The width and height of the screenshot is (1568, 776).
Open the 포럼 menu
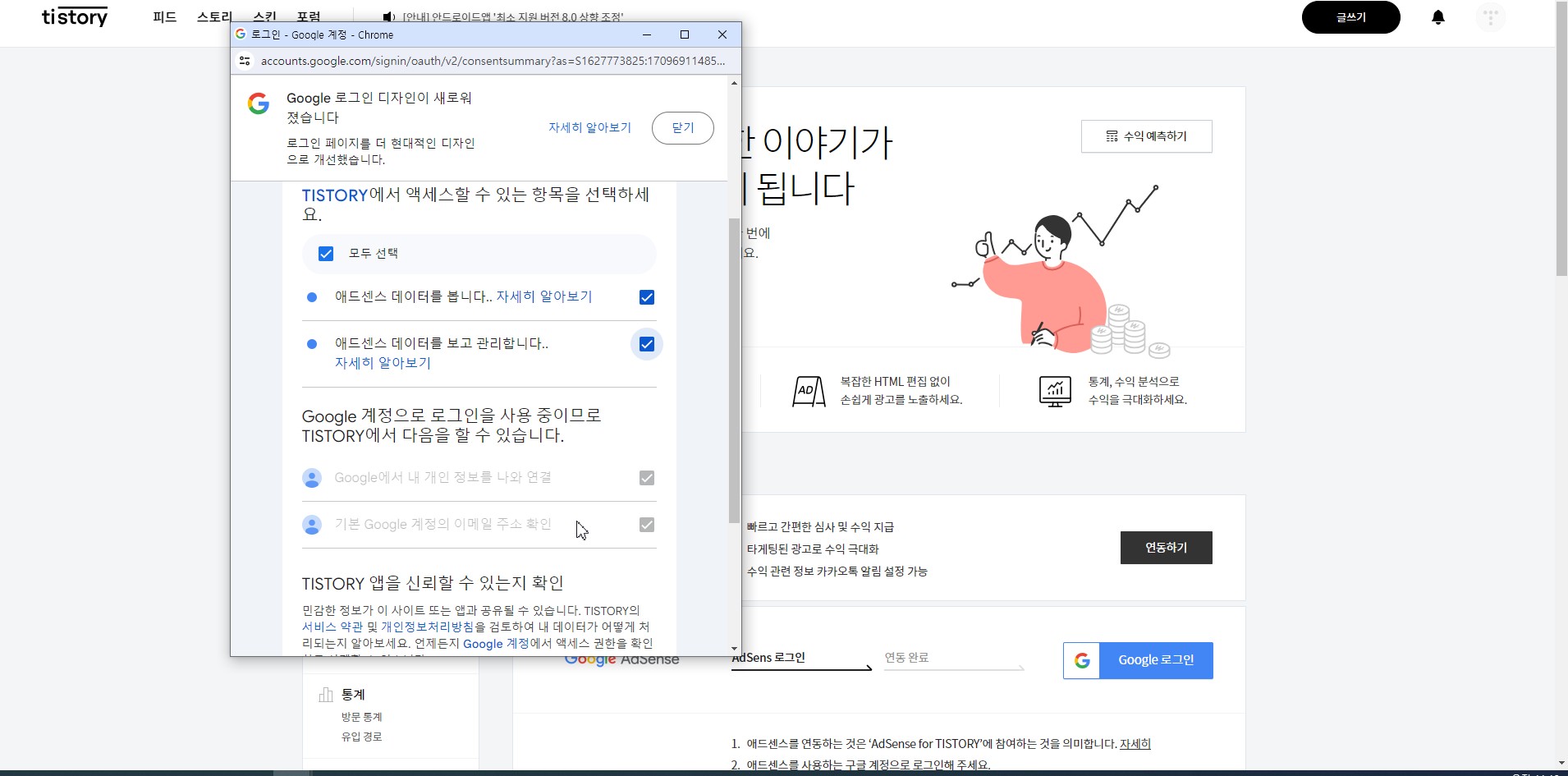coord(309,17)
